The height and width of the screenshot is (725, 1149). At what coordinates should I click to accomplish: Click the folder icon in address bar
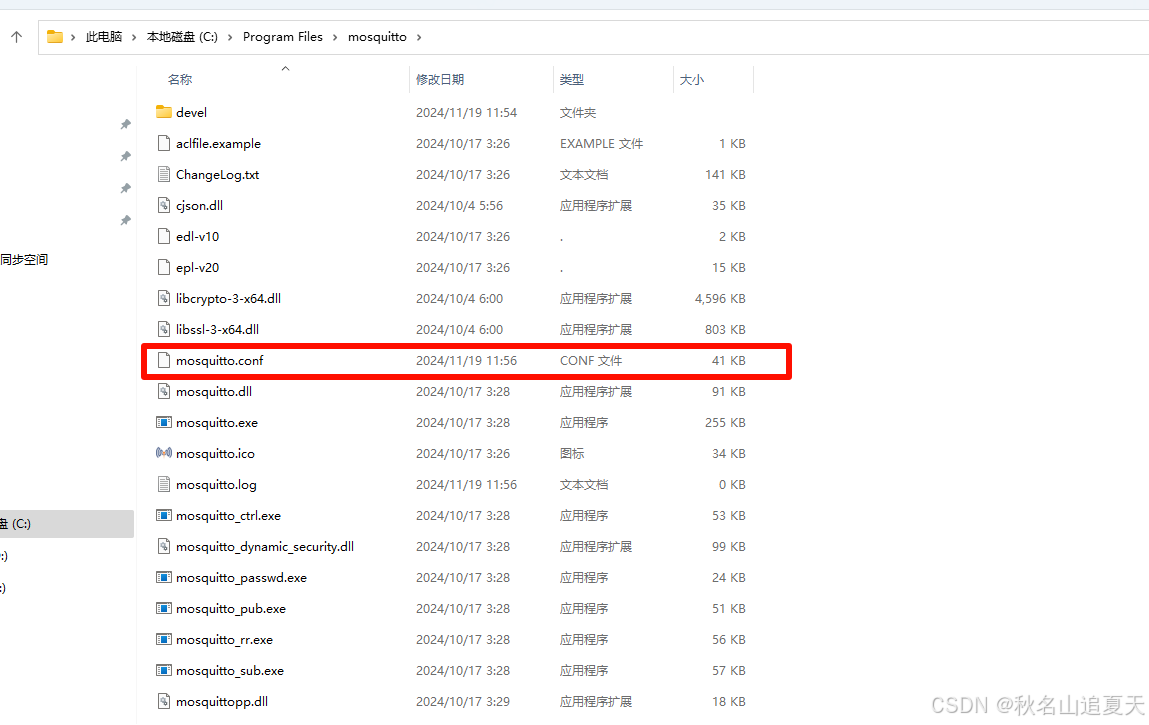point(55,37)
